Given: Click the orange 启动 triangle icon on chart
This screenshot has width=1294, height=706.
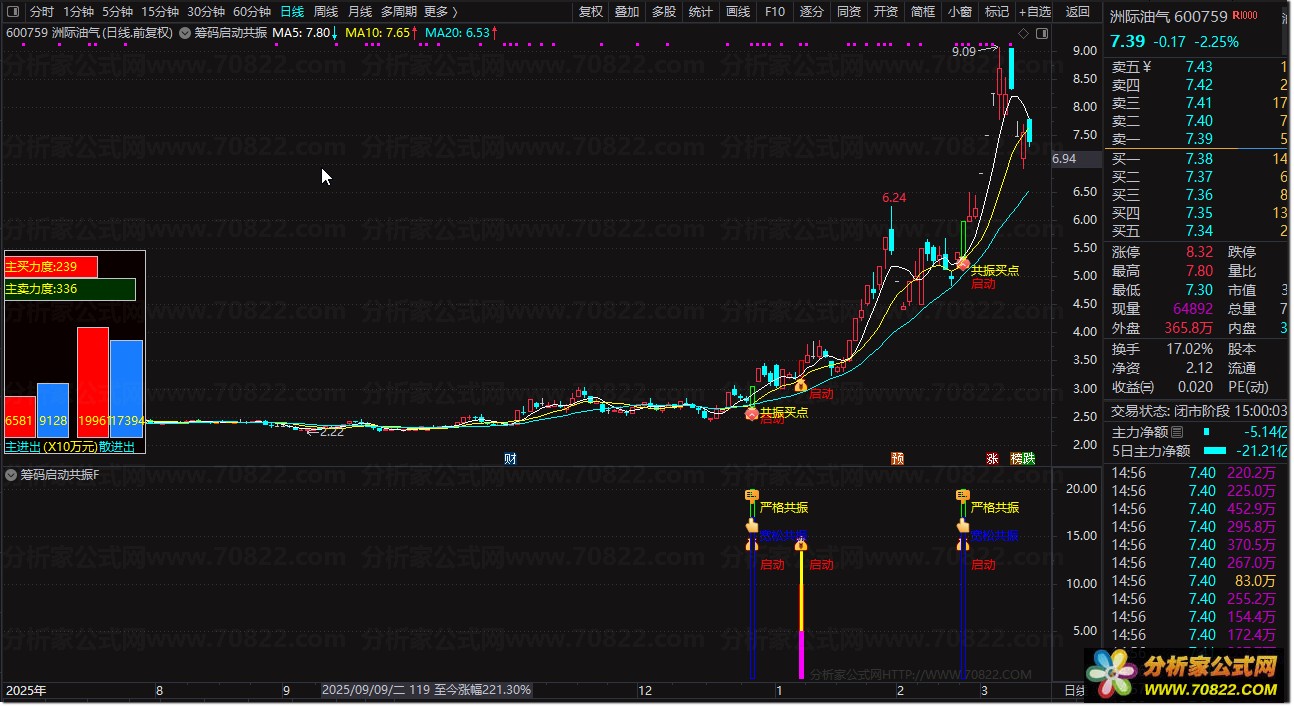Looking at the screenshot, I should click(800, 385).
